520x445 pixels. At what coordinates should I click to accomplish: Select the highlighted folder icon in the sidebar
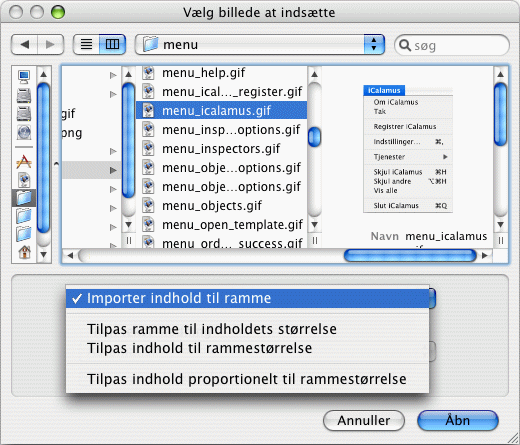coord(24,198)
